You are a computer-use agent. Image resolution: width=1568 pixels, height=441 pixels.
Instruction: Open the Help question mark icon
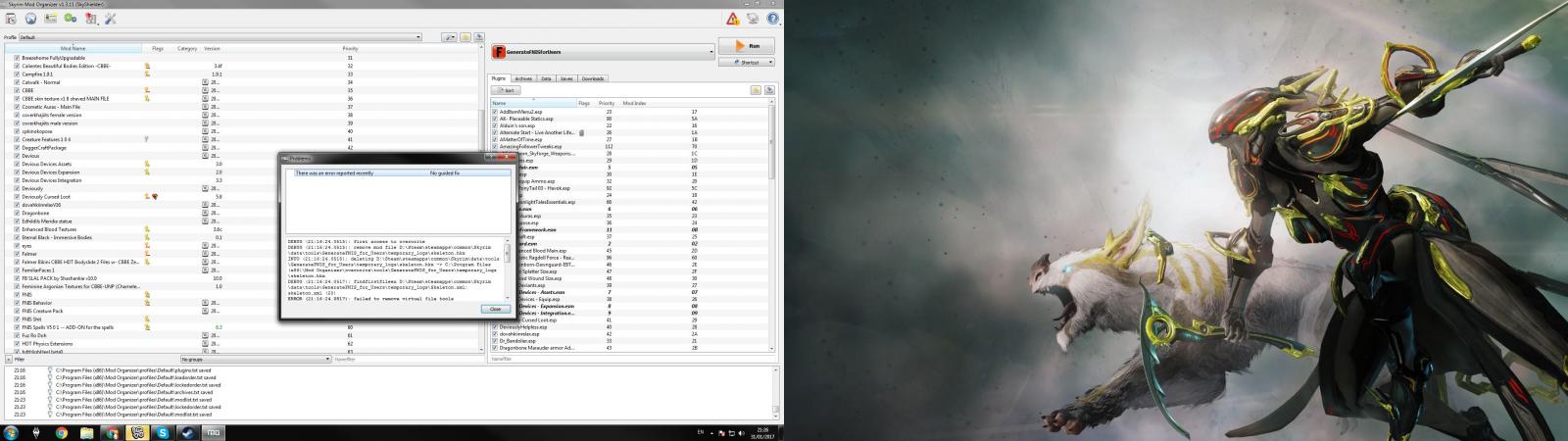click(x=772, y=19)
